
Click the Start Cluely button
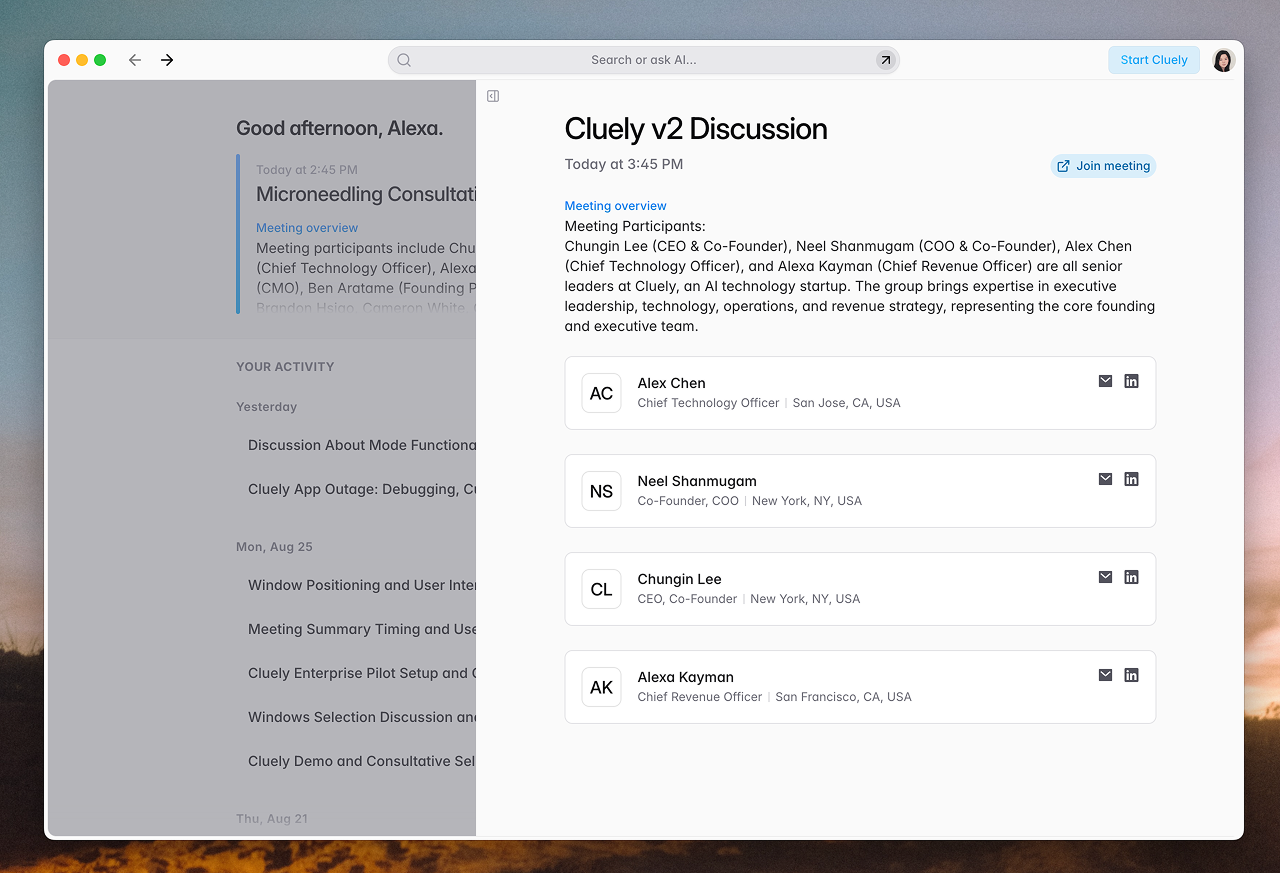[x=1154, y=60]
